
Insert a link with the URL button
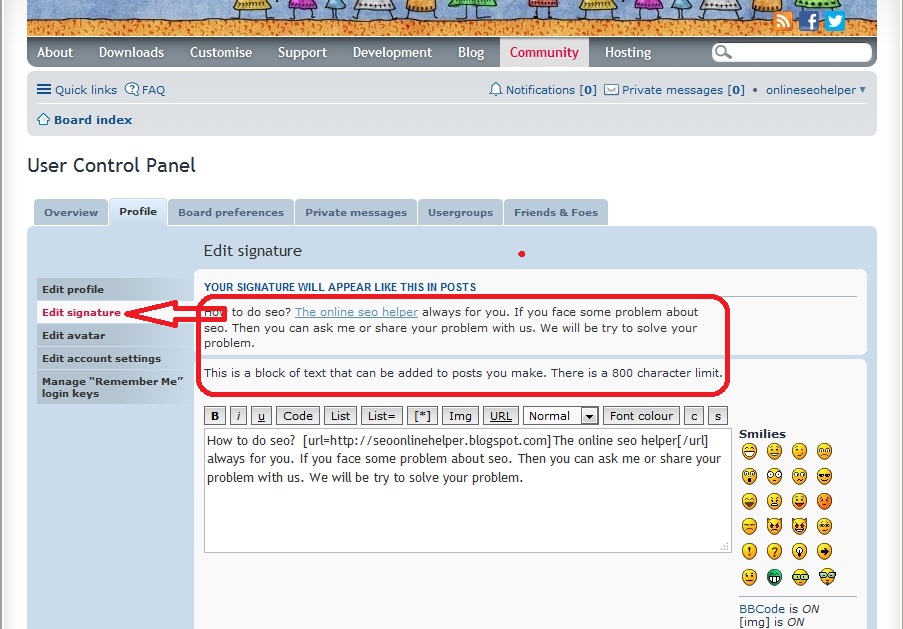[500, 415]
